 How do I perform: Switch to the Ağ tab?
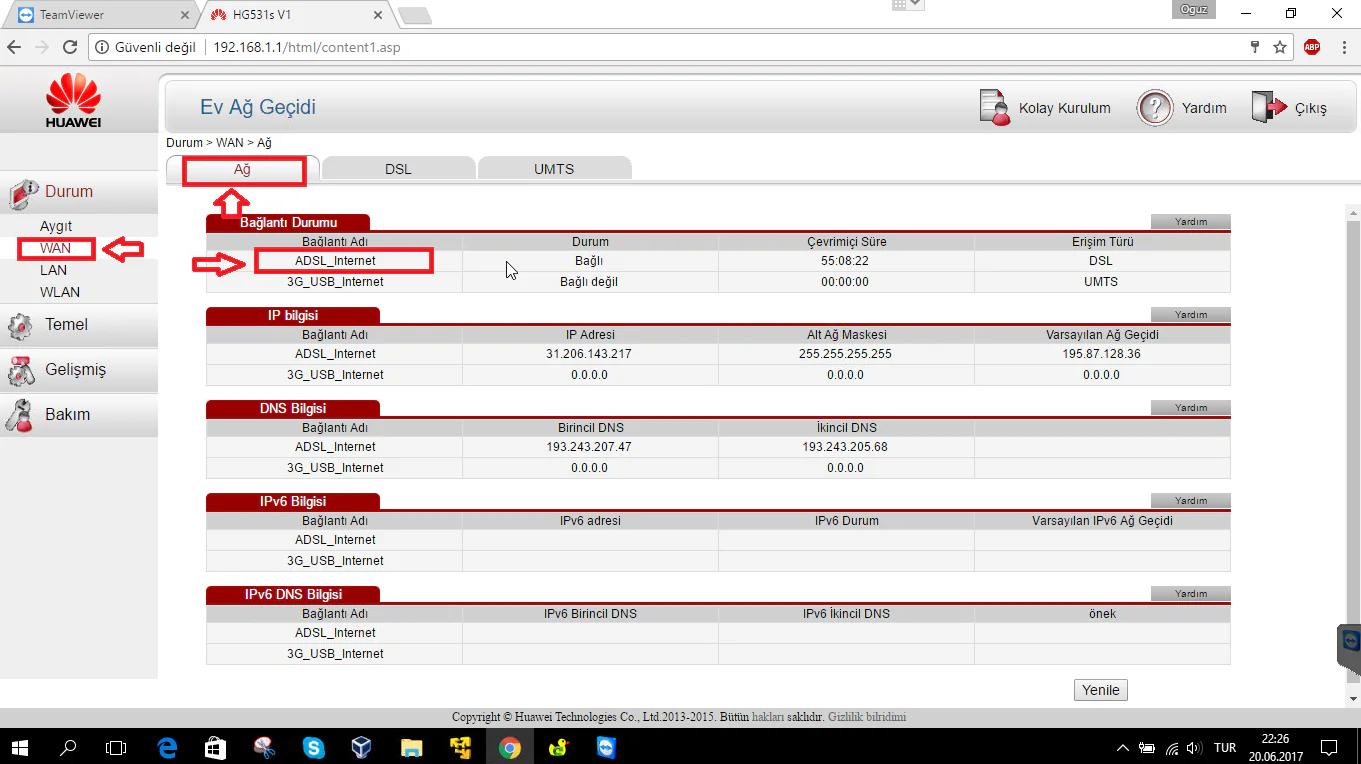coord(242,170)
